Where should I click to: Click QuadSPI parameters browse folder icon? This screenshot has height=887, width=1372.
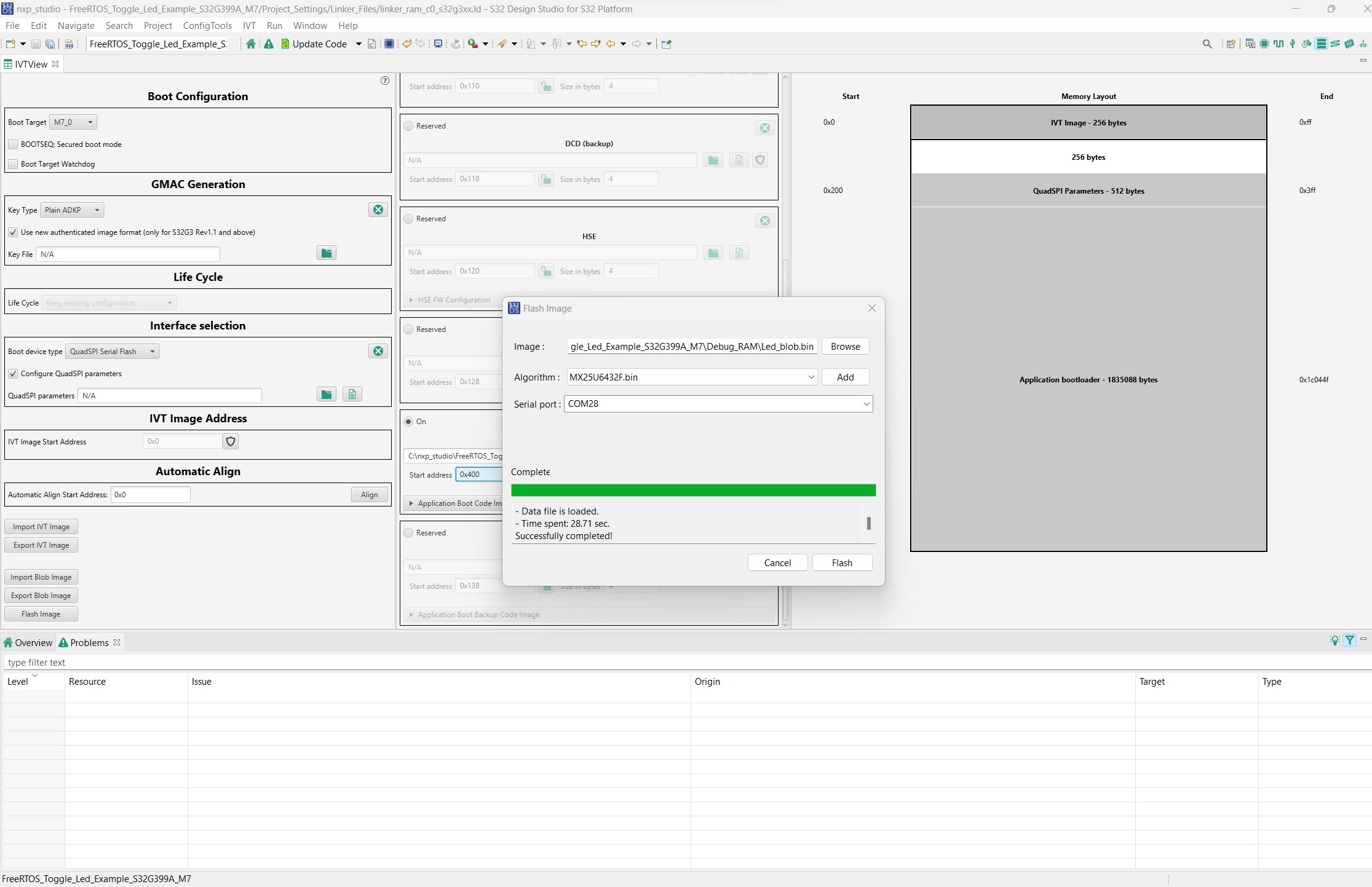[326, 395]
